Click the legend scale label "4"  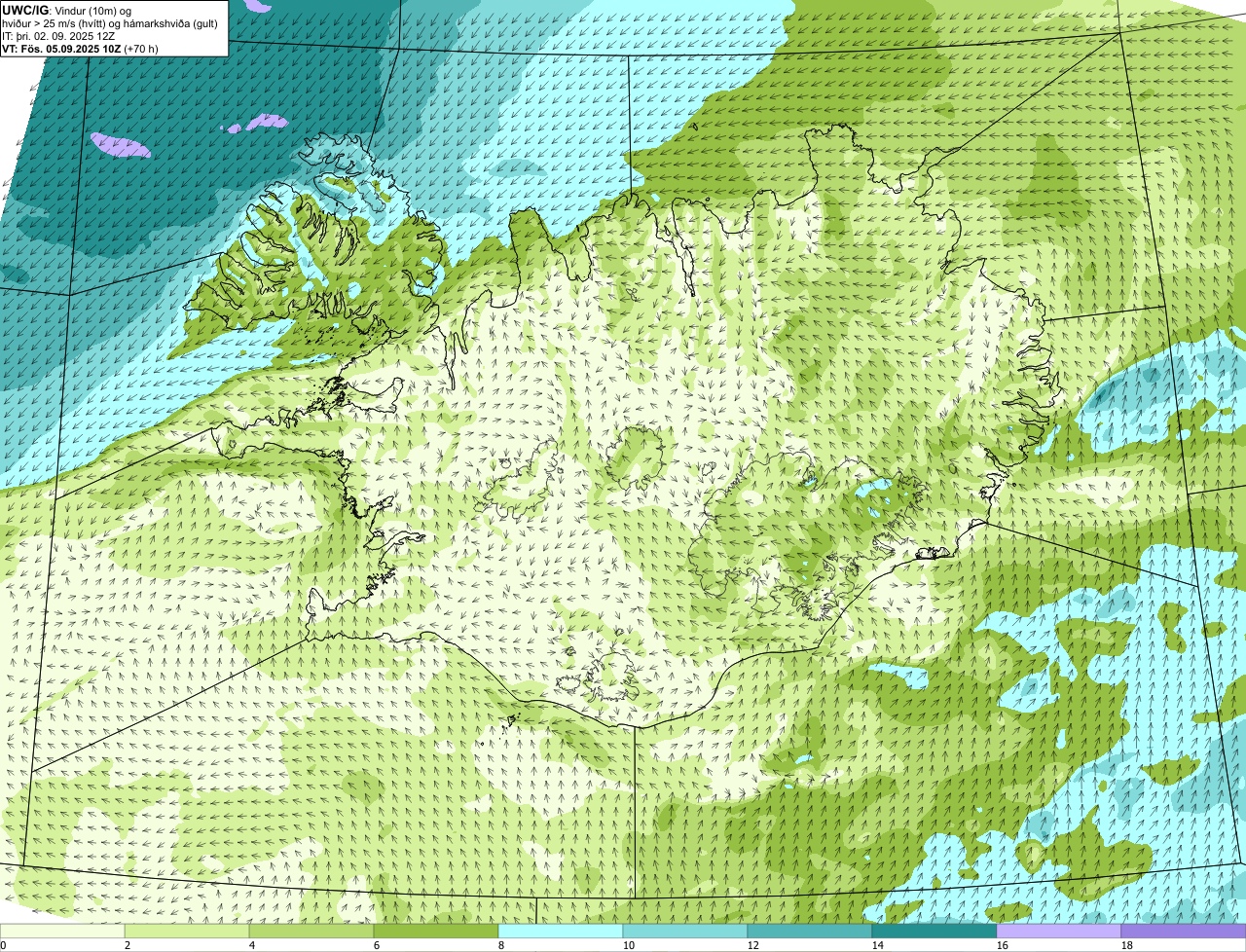[252, 945]
